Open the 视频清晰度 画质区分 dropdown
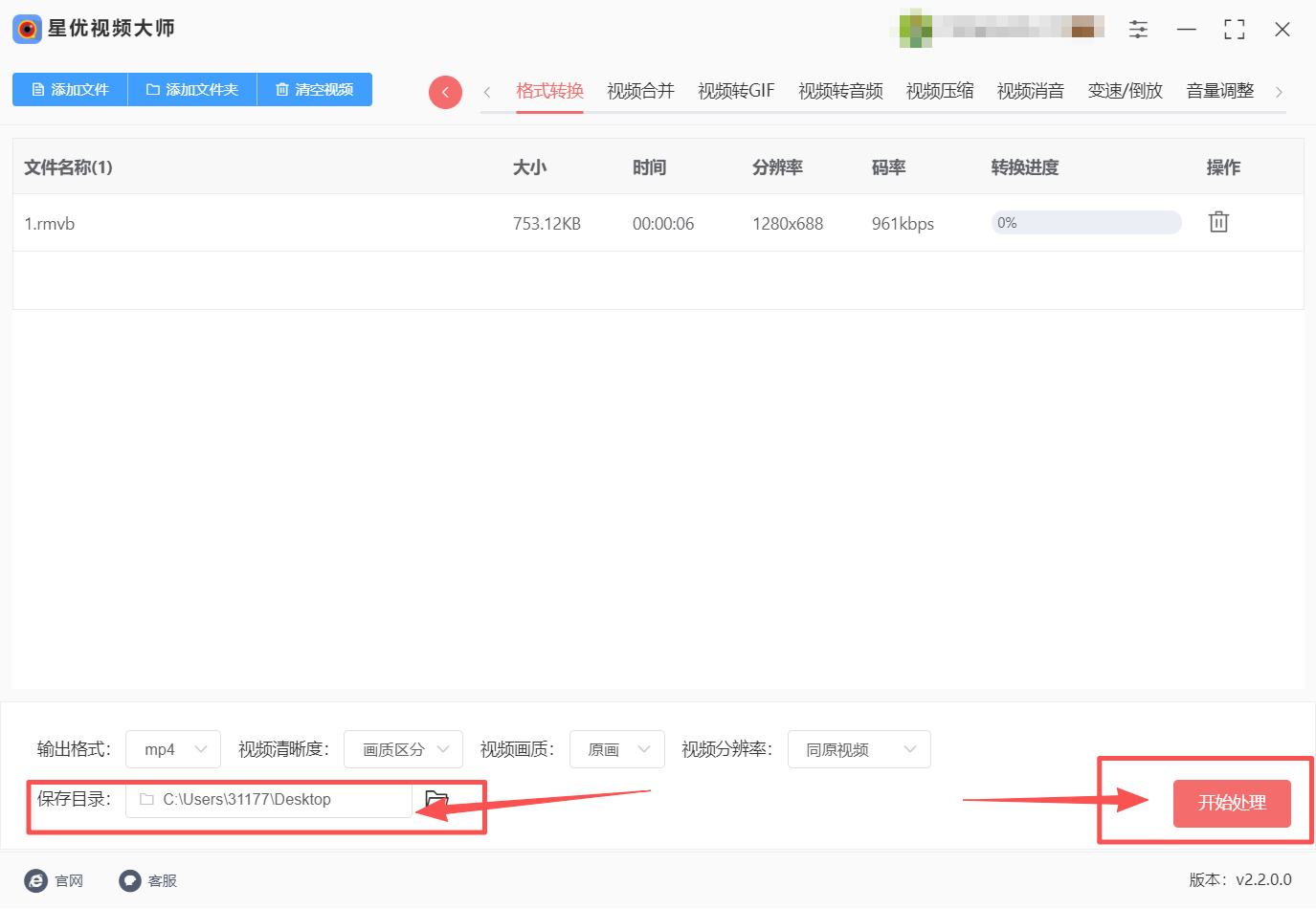The image size is (1316, 909). pos(403,749)
